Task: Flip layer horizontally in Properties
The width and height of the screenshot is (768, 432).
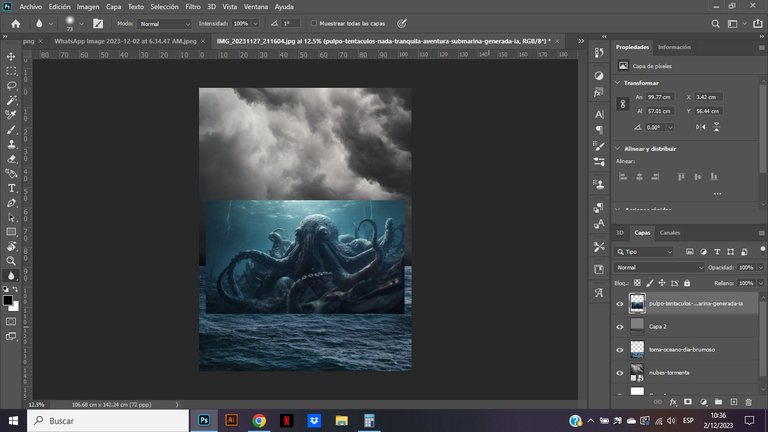Action: click(x=701, y=127)
